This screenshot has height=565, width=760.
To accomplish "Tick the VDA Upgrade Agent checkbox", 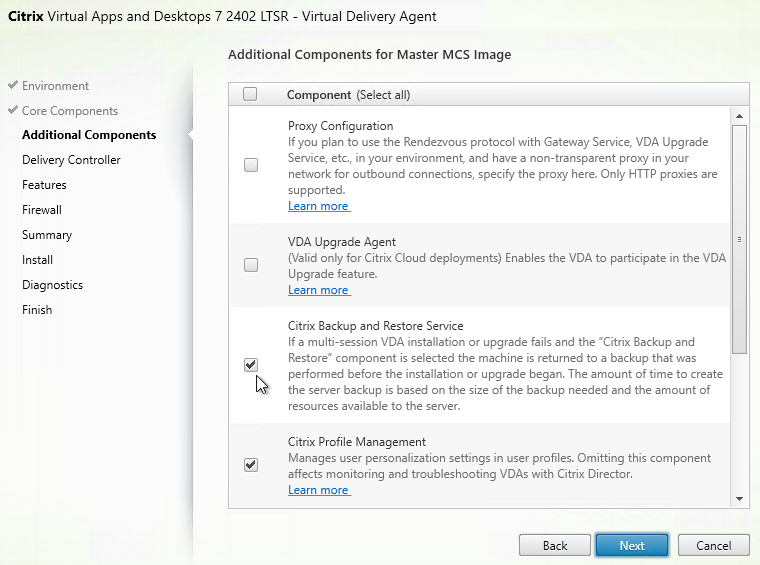I will click(251, 265).
